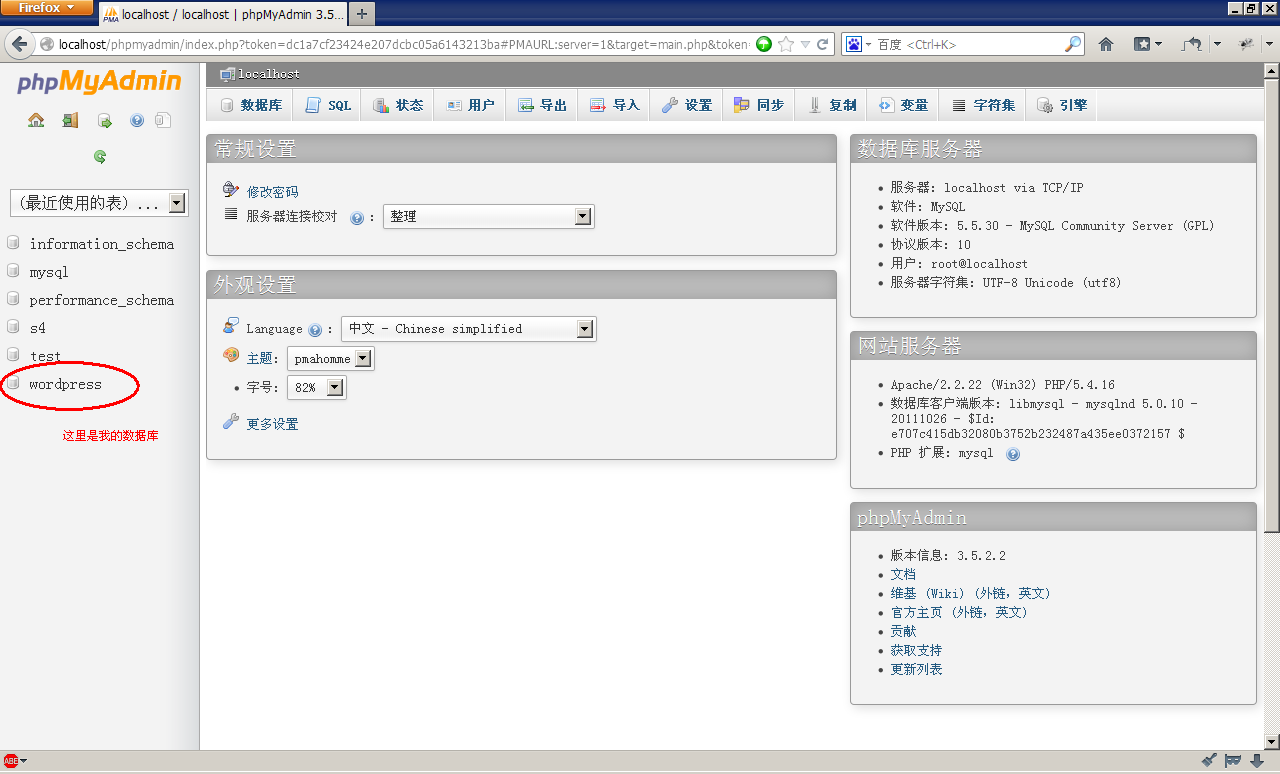Reload page using the address bar refresh icon

[x=823, y=44]
